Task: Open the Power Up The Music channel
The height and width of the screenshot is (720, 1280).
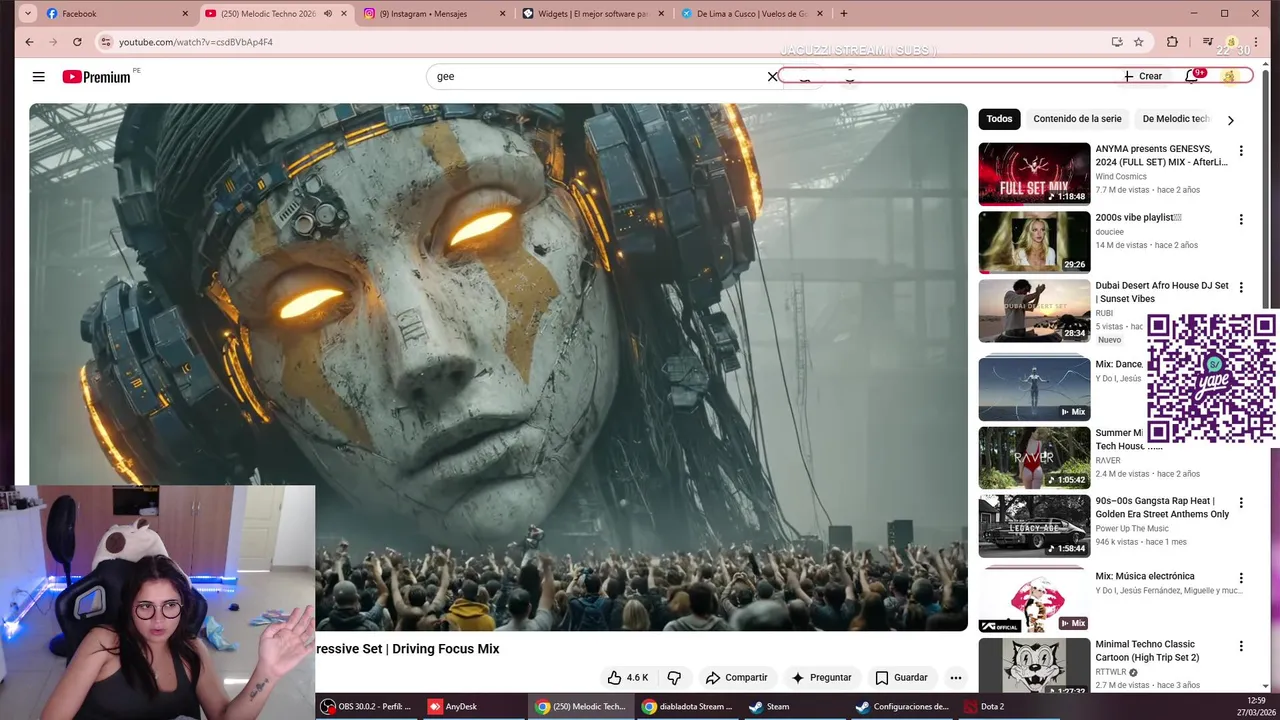Action: (x=1132, y=529)
